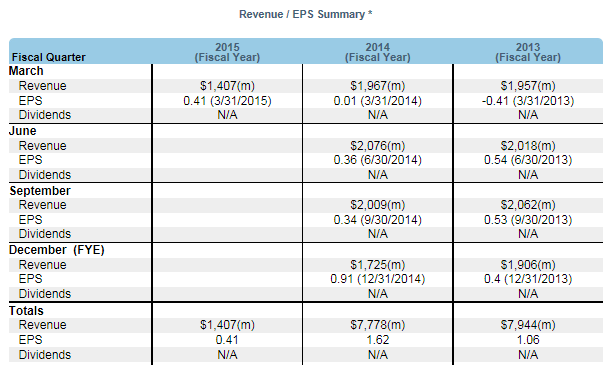613x365 pixels.
Task: Click Totals 2014 revenue $7,778(m)
Action: click(378, 325)
